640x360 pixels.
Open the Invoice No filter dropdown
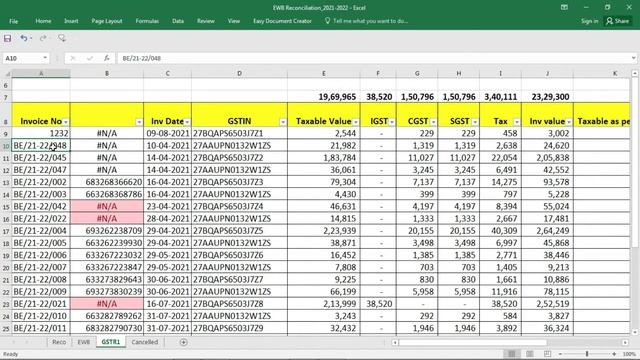(x=66, y=122)
